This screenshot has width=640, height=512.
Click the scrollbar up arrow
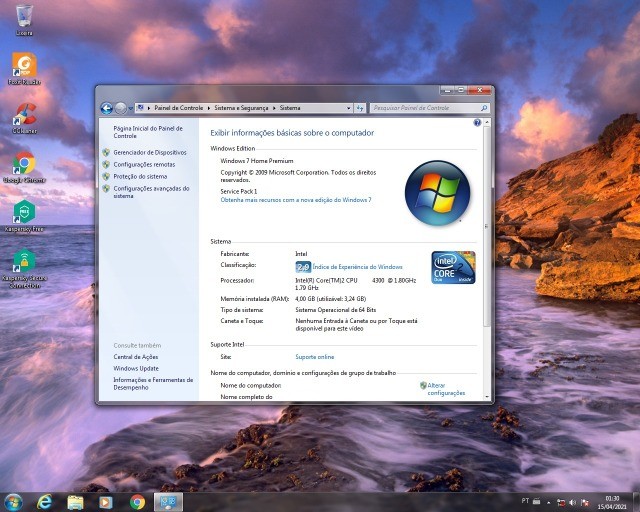pos(487,122)
